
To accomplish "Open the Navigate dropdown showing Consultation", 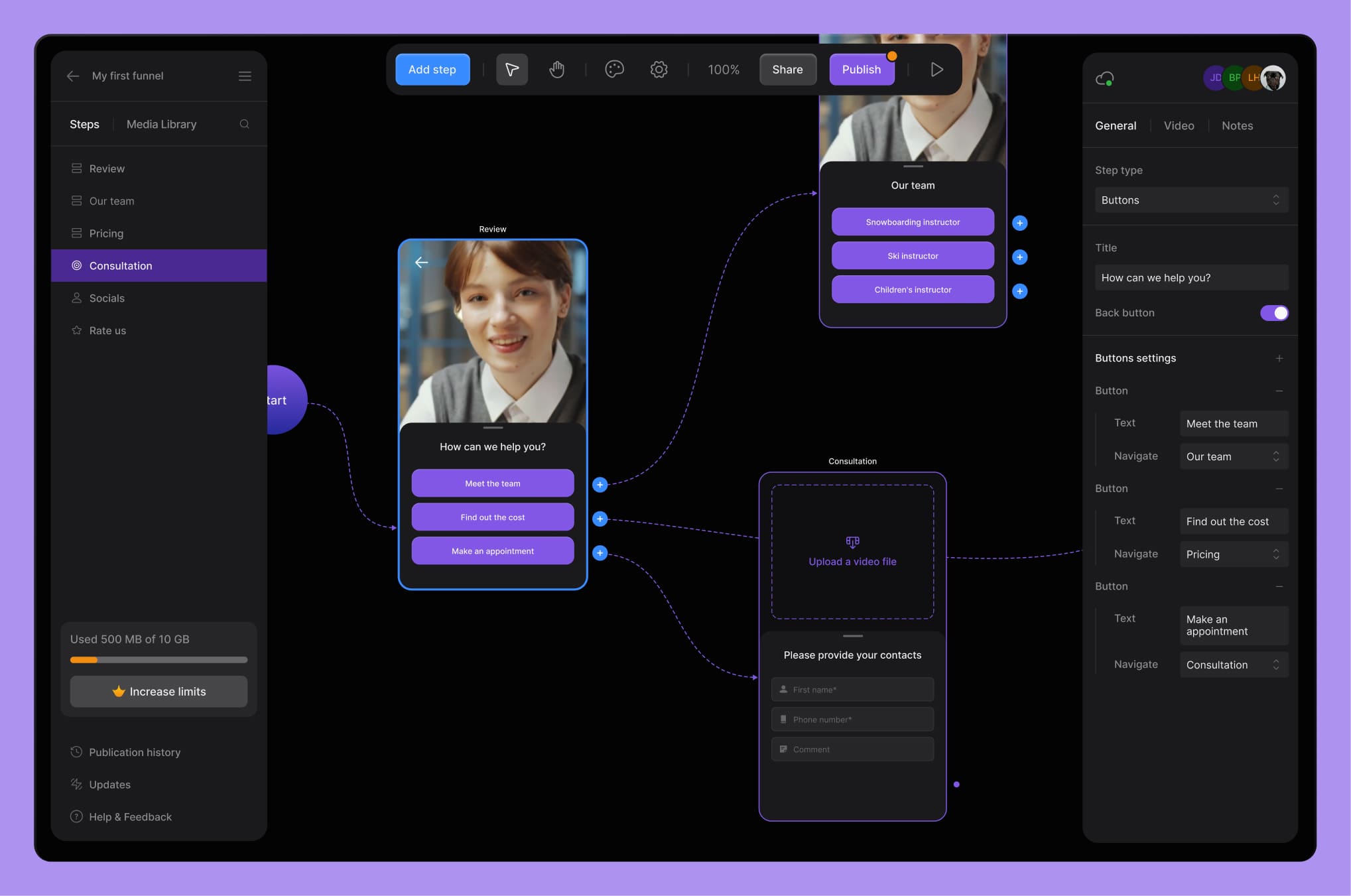I will [x=1233, y=665].
